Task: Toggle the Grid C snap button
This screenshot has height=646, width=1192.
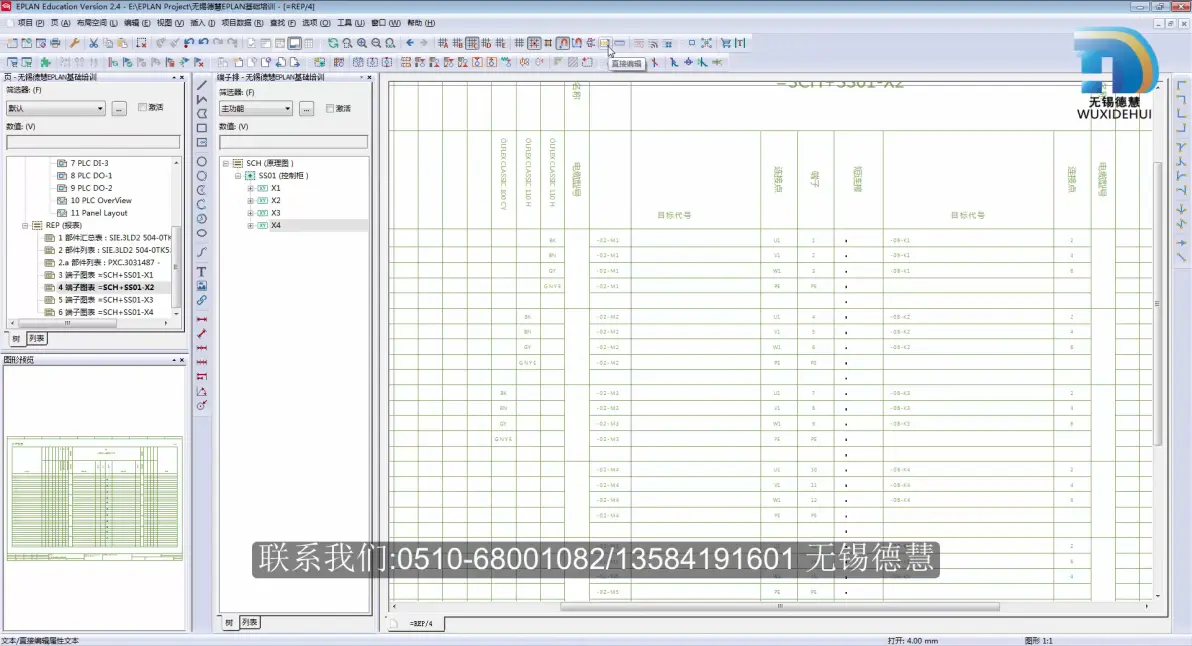Action: [472, 43]
